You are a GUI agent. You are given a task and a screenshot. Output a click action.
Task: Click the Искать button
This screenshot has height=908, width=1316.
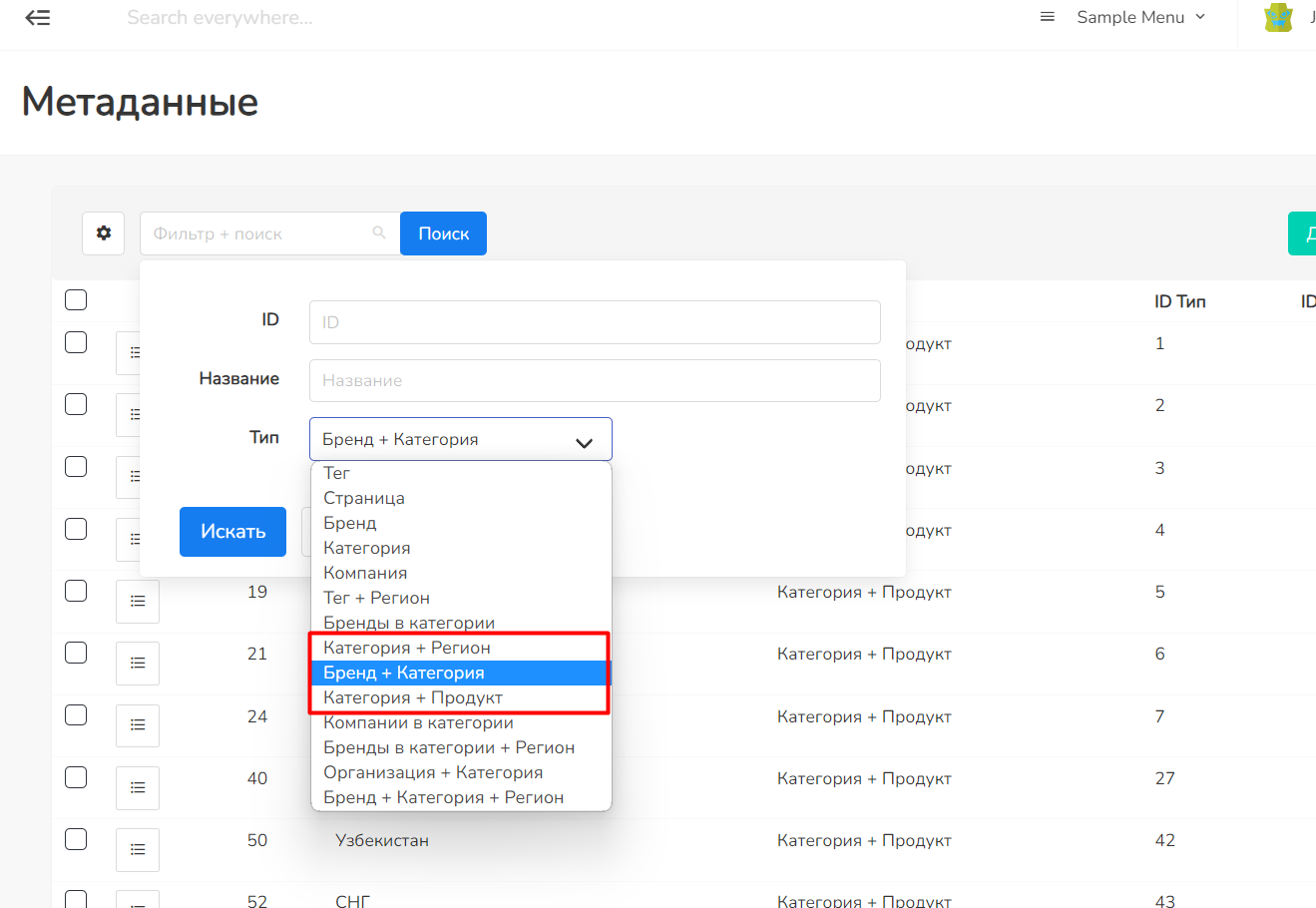click(232, 532)
